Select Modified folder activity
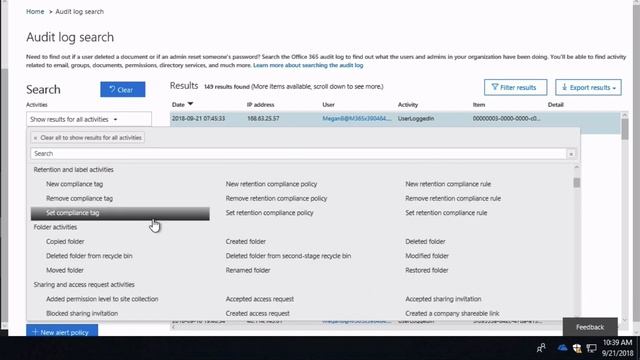Viewport: 640px width, 360px height. pos(427,256)
